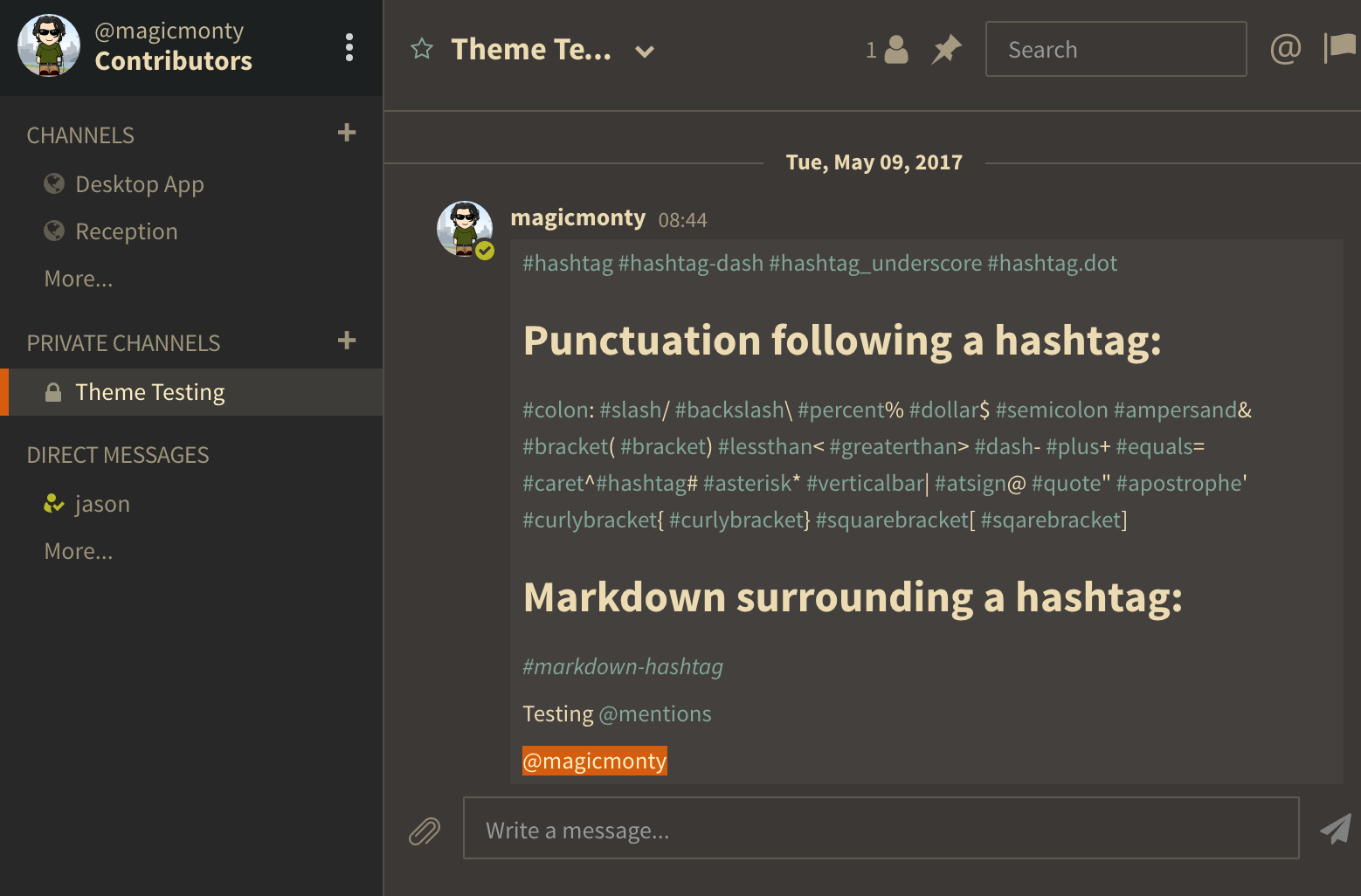Screen dimensions: 1361x896
Task: Expand More... under Channels
Action: click(x=79, y=279)
